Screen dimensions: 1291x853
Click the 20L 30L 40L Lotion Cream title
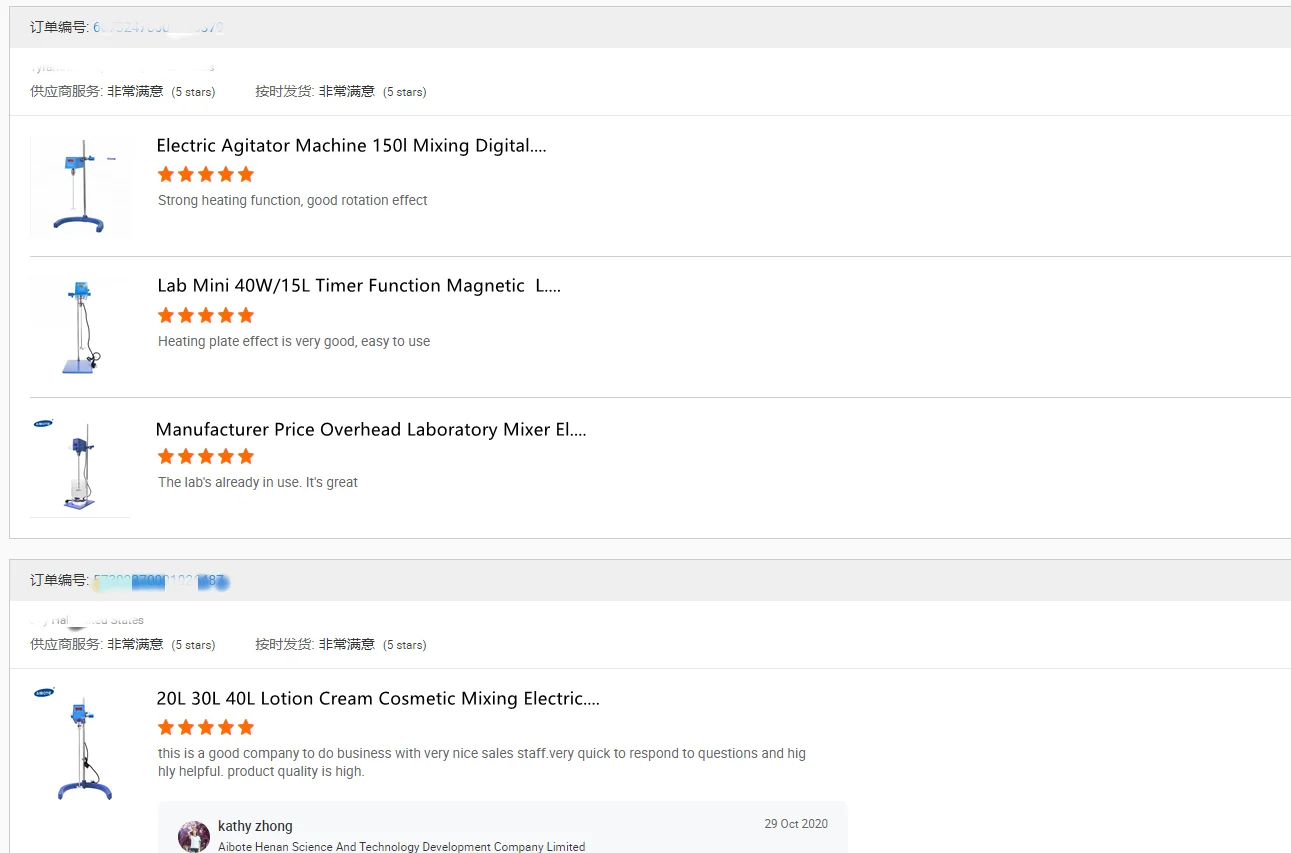click(377, 699)
